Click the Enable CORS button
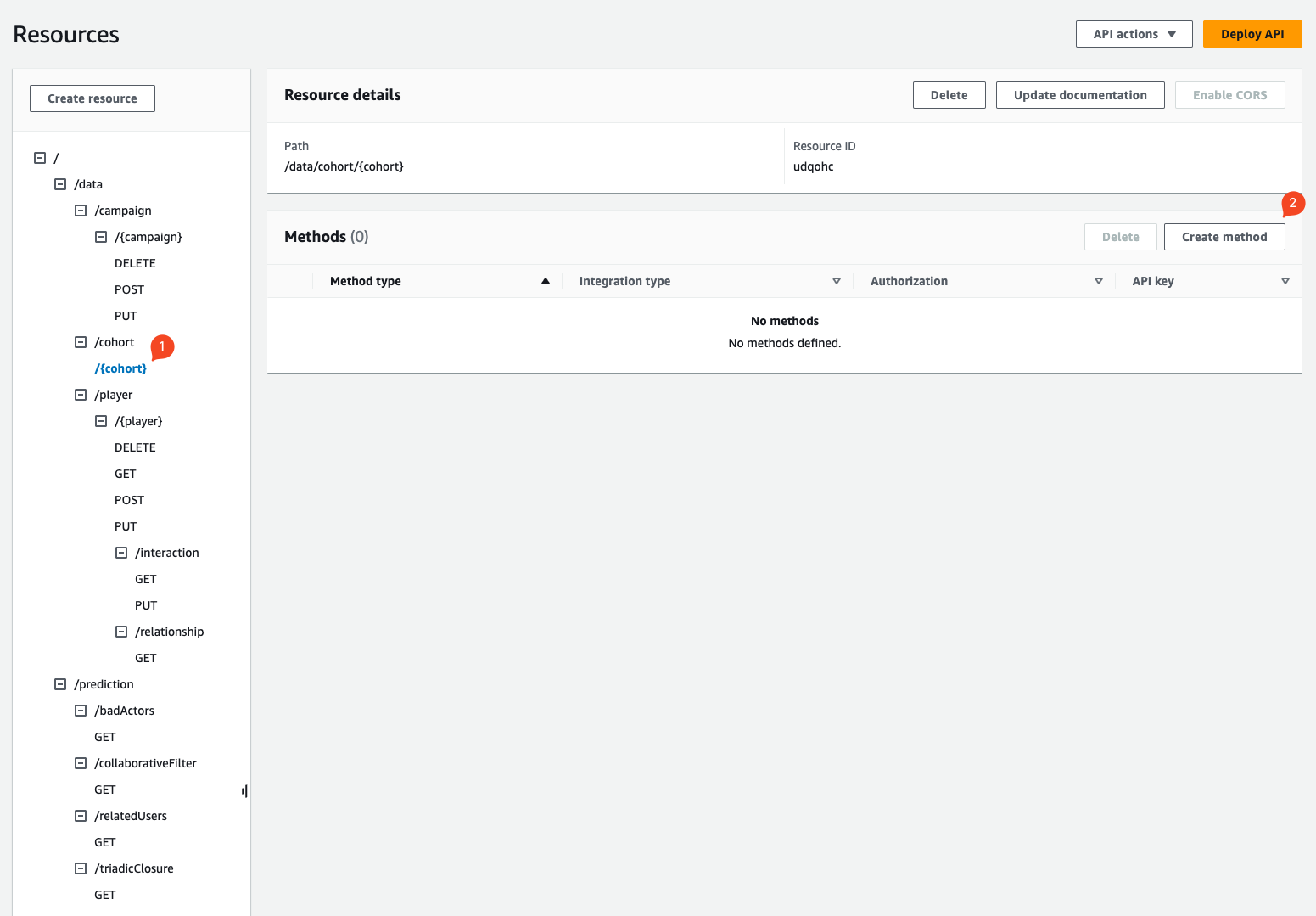Image resolution: width=1316 pixels, height=916 pixels. tap(1230, 95)
